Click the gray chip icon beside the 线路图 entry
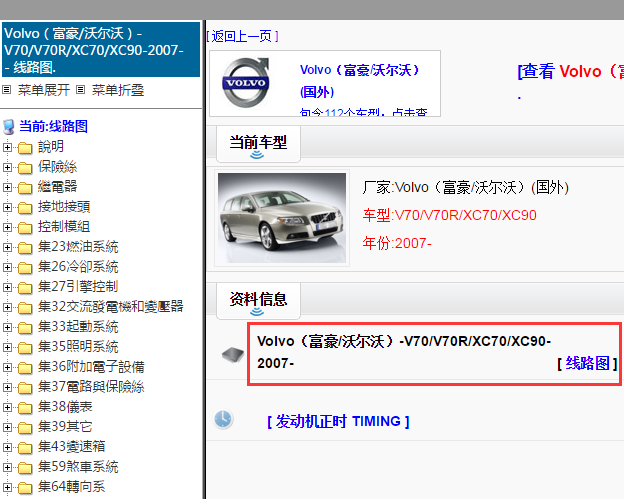624x499 pixels. (233, 354)
